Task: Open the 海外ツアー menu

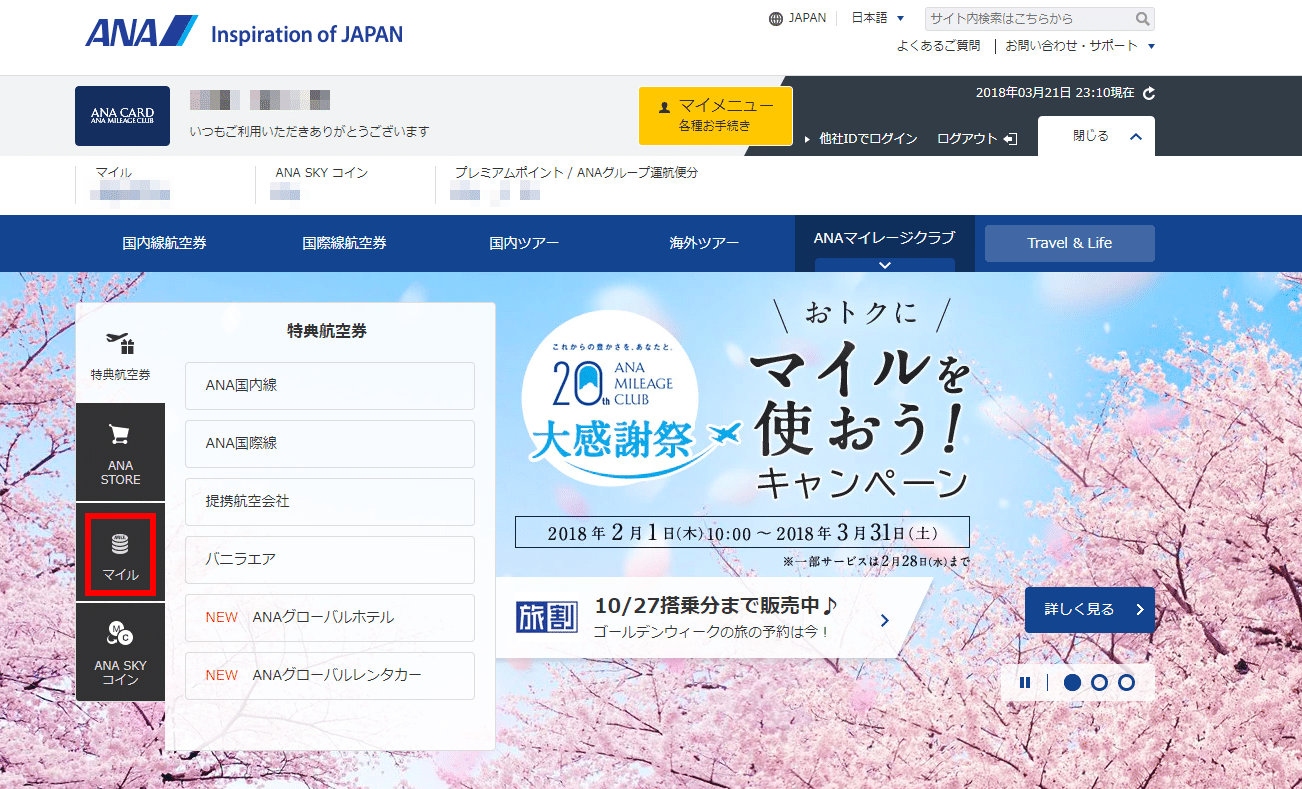Action: 704,243
